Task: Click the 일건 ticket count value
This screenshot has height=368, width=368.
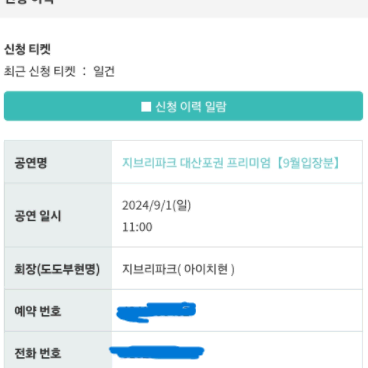Action: coord(104,71)
